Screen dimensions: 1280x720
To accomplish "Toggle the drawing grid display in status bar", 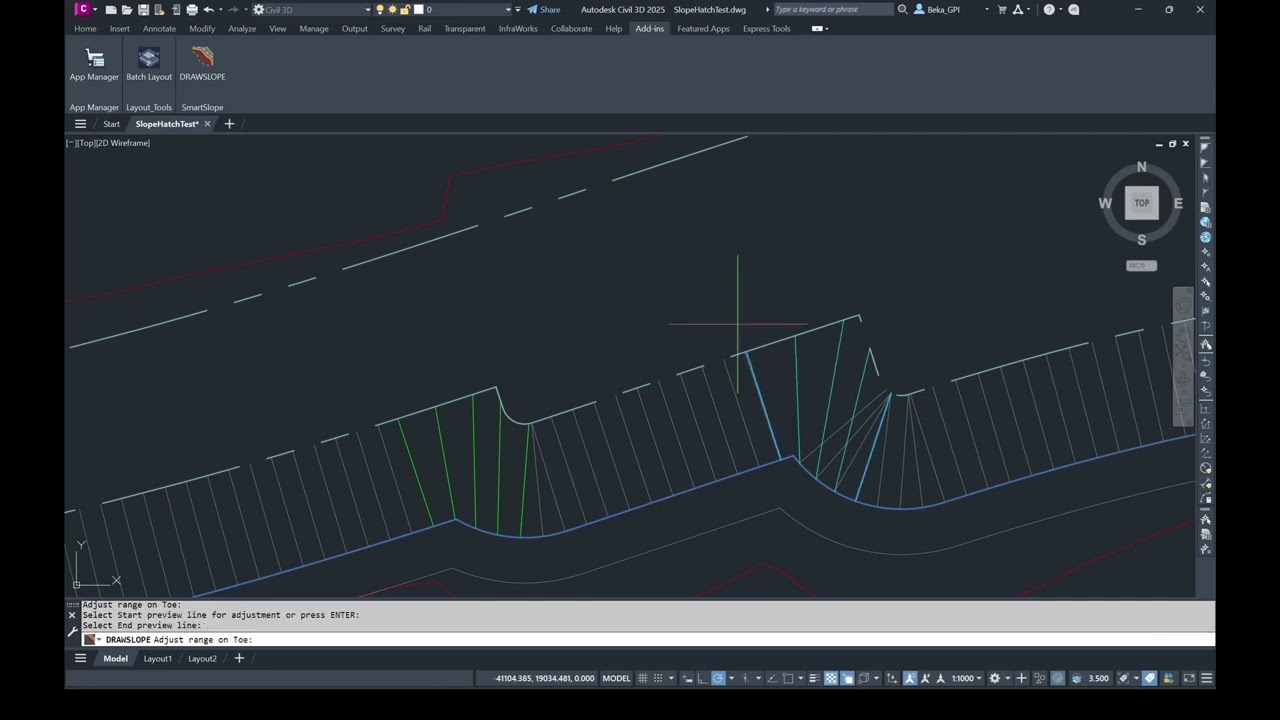I will (642, 678).
